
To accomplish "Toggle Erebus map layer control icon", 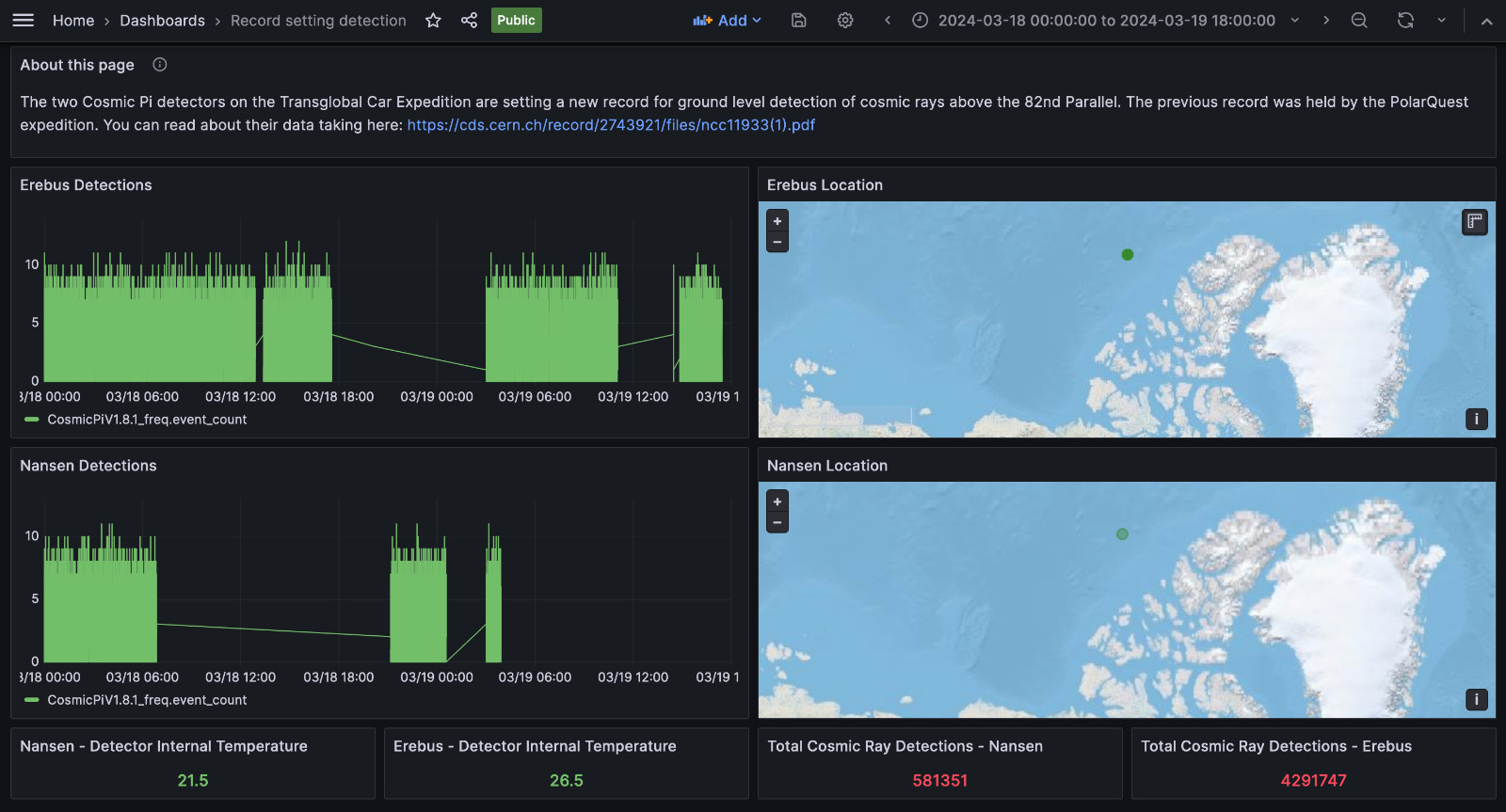I will tap(1475, 222).
